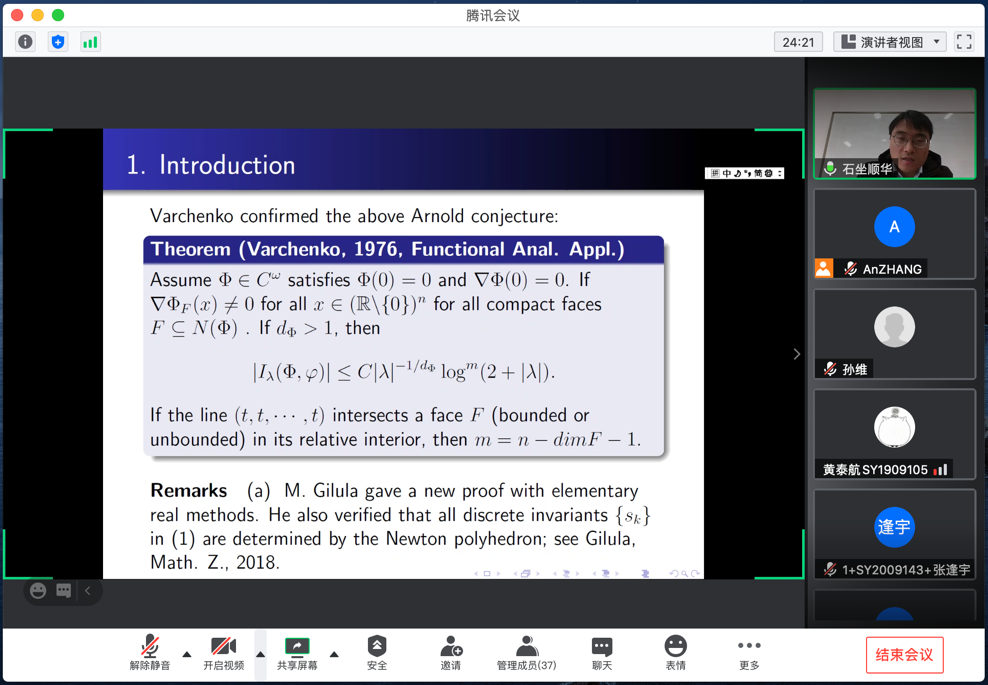Click the blue security shield icon
Image resolution: width=988 pixels, height=685 pixels.
pyautogui.click(x=58, y=42)
